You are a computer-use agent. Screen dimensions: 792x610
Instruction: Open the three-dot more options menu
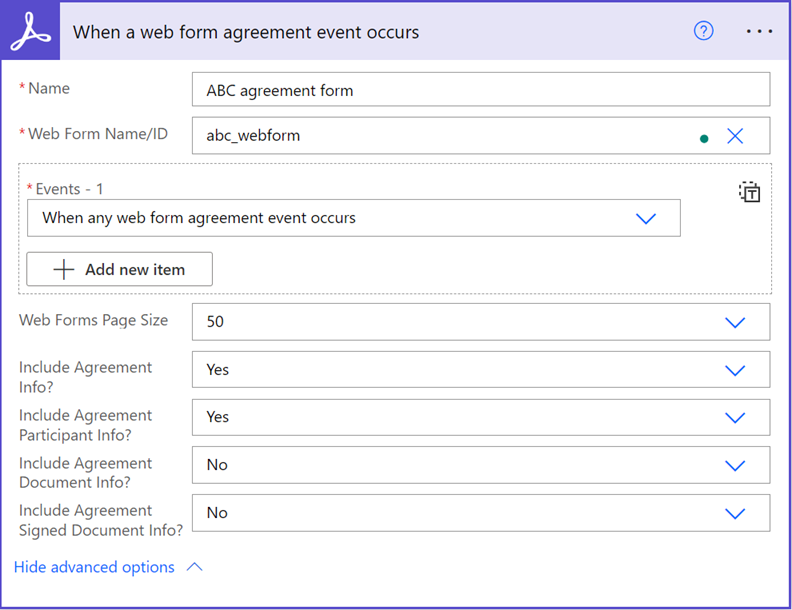pyautogui.click(x=759, y=31)
